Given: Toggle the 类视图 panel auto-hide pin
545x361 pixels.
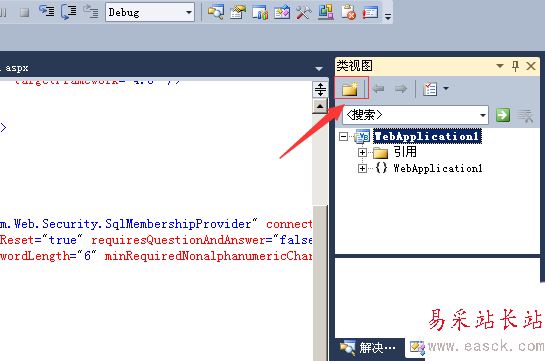Looking at the screenshot, I should (515, 66).
